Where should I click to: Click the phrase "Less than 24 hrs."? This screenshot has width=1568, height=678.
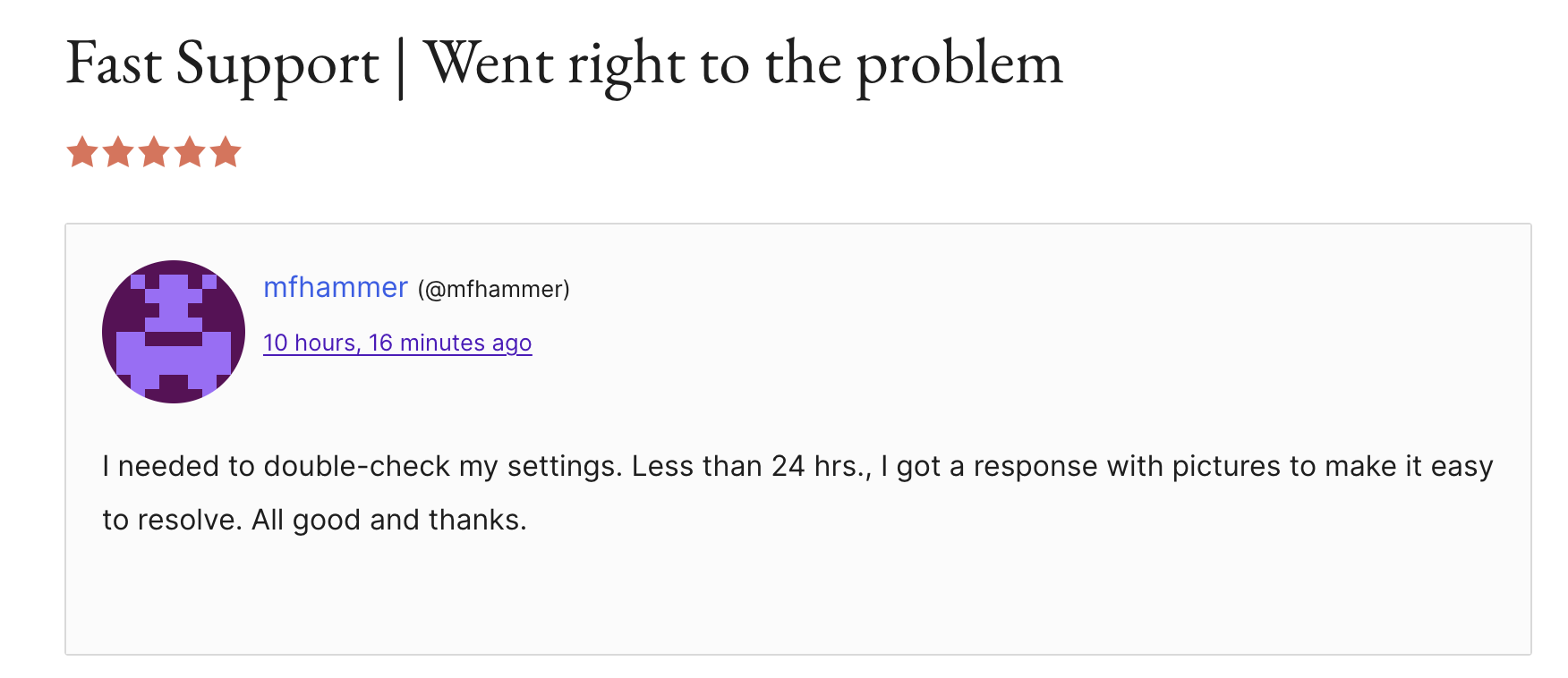tap(751, 466)
